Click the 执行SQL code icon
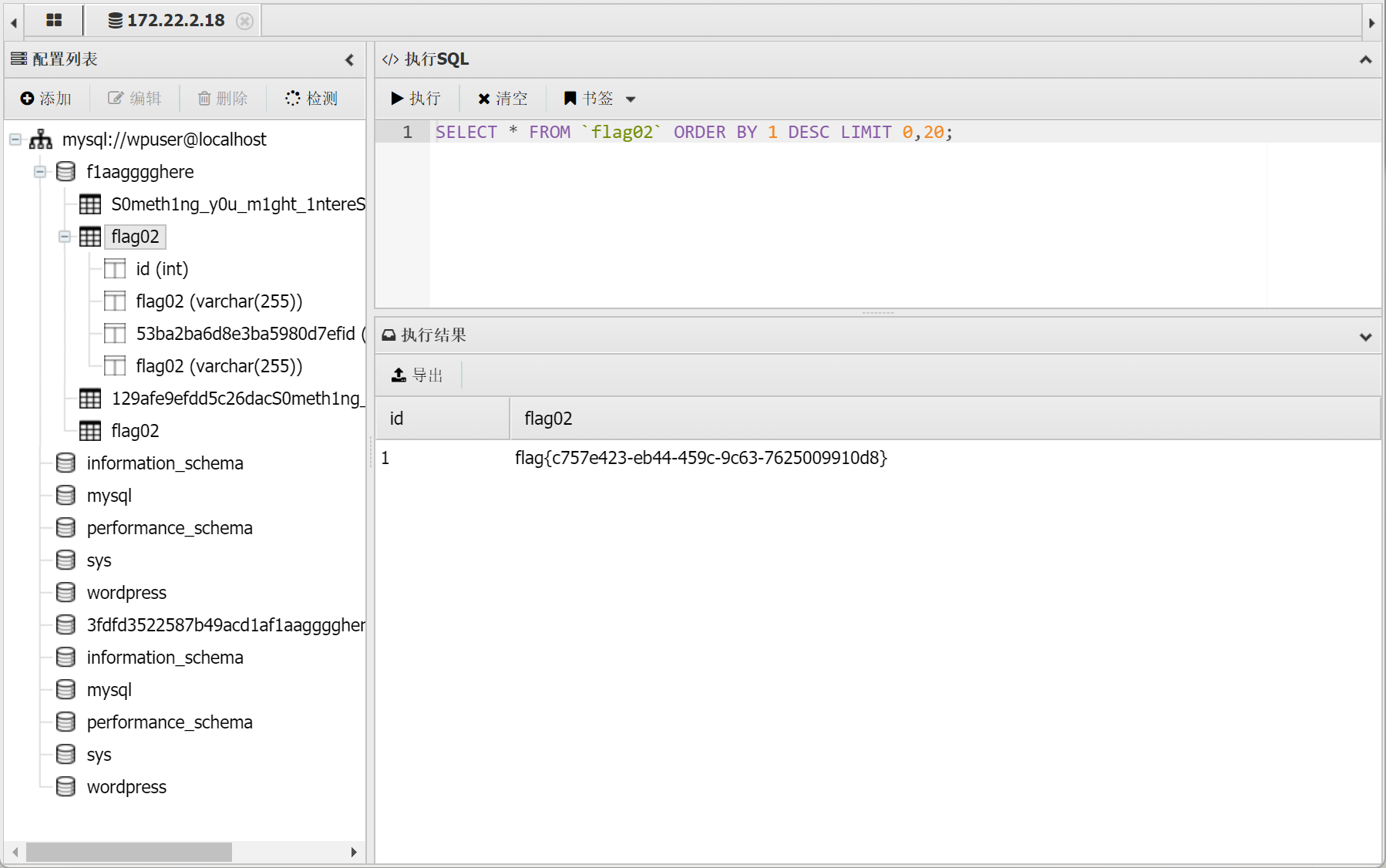Screen dimensions: 1386x868 click(x=390, y=59)
